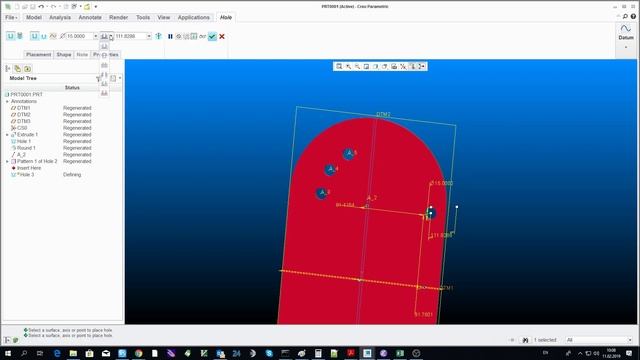Select Round 1 in the model tree
This screenshot has width=640, height=360.
pyautogui.click(x=26, y=148)
